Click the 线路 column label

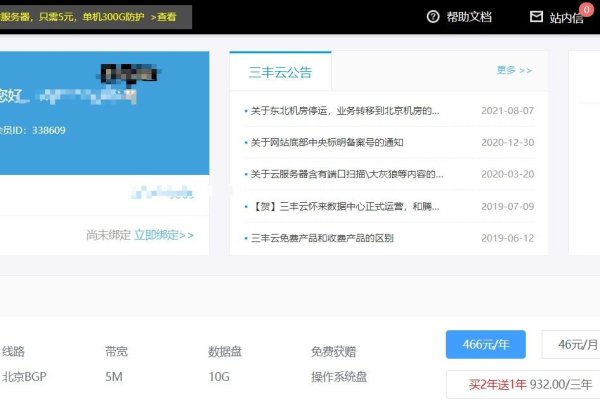click(13, 351)
